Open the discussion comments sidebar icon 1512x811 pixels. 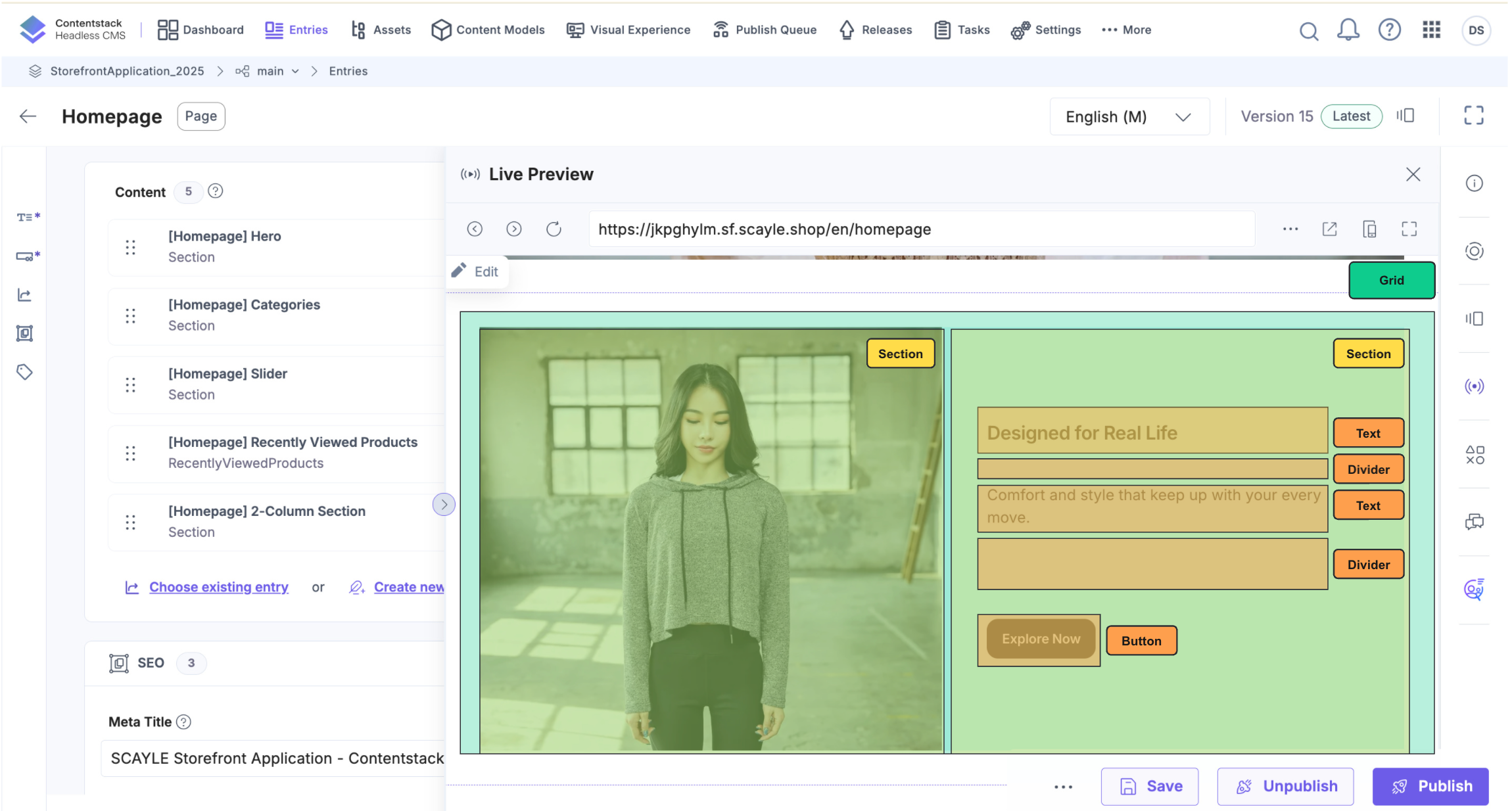coord(1474,522)
